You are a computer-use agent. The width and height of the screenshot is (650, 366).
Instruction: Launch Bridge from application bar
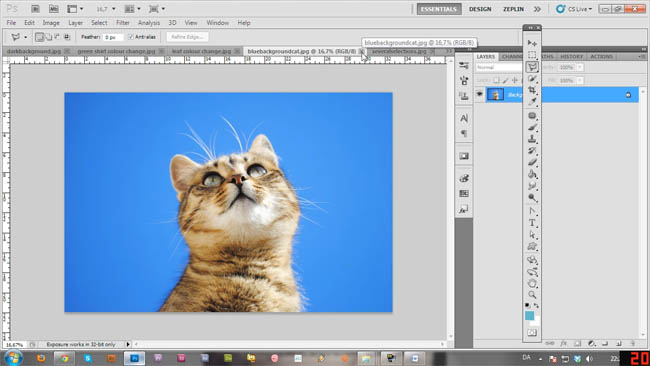point(35,9)
